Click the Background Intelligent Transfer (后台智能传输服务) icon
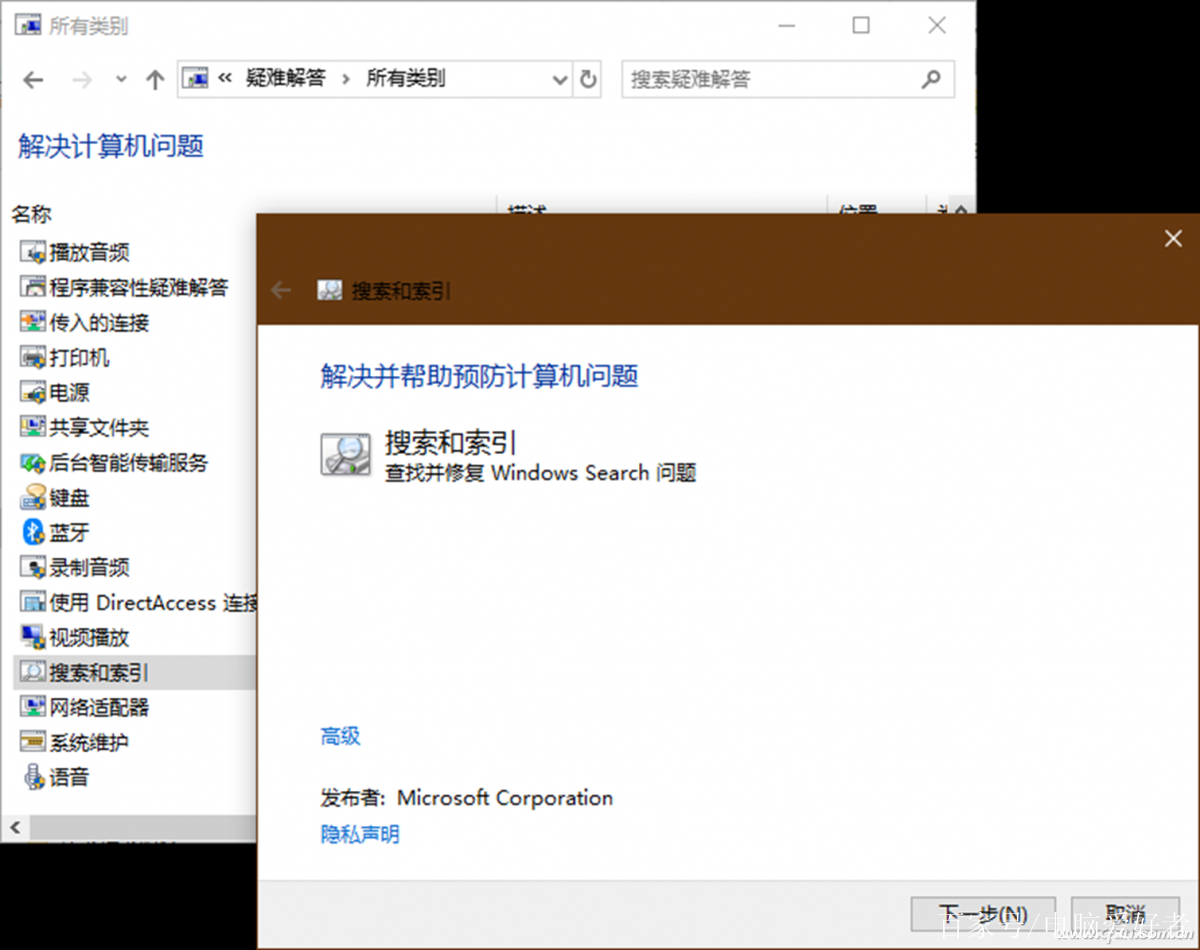 tap(34, 462)
